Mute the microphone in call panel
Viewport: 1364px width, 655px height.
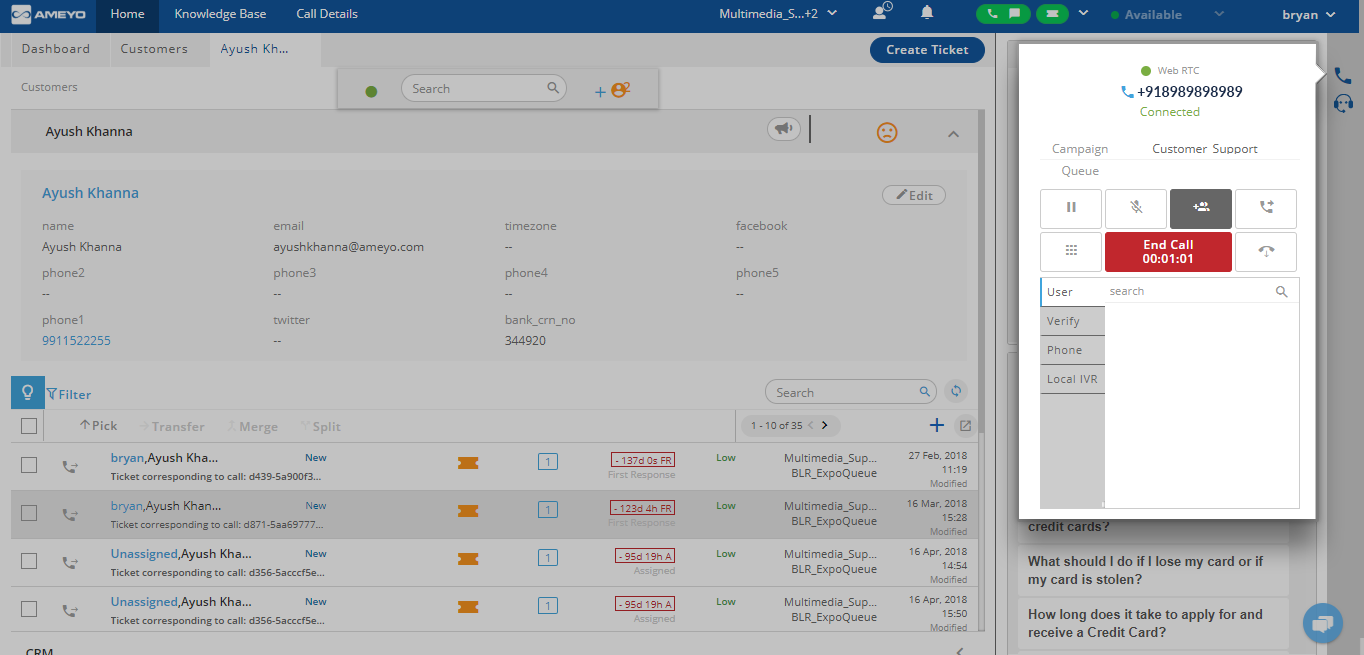pyautogui.click(x=1135, y=208)
